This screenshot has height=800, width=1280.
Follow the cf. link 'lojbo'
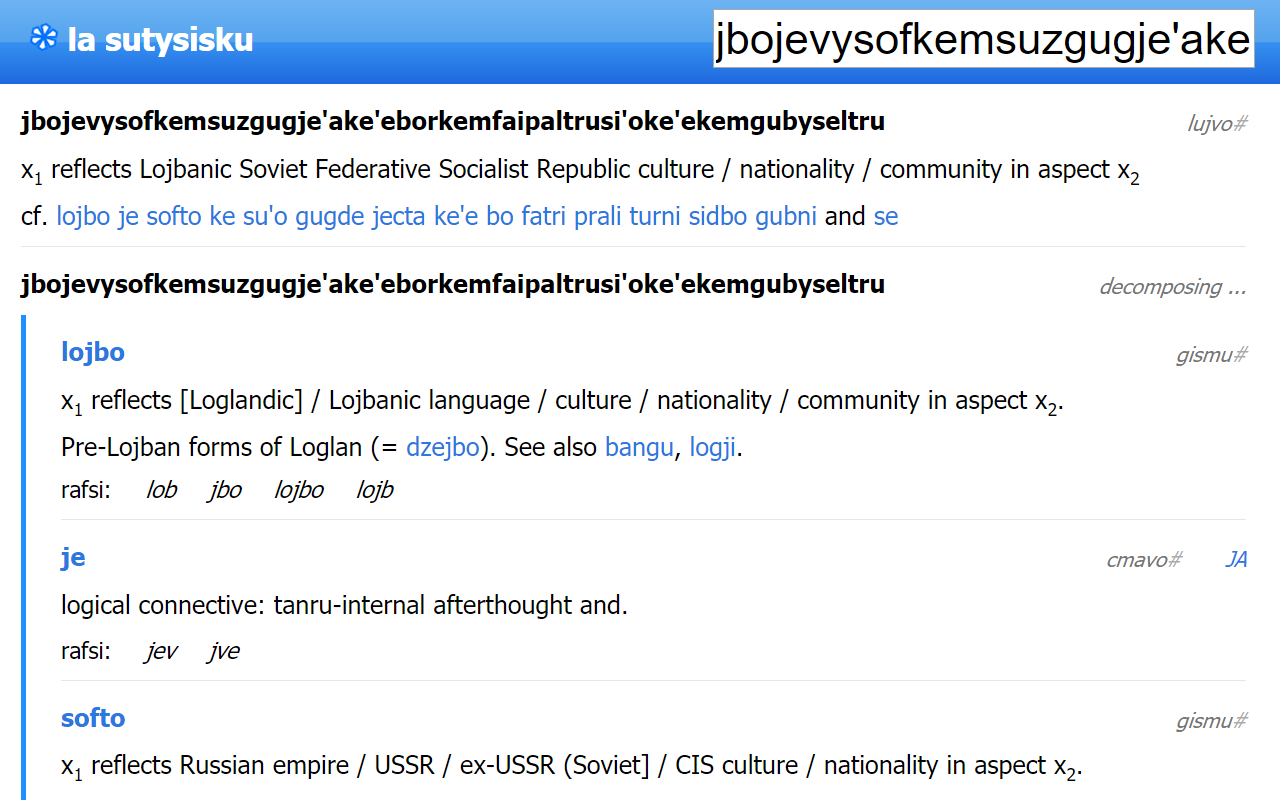(84, 216)
